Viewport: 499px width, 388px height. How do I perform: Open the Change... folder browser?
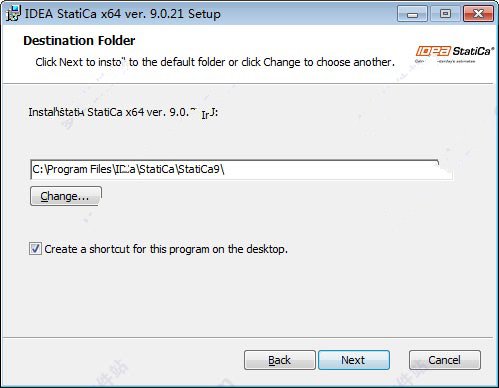(x=66, y=196)
